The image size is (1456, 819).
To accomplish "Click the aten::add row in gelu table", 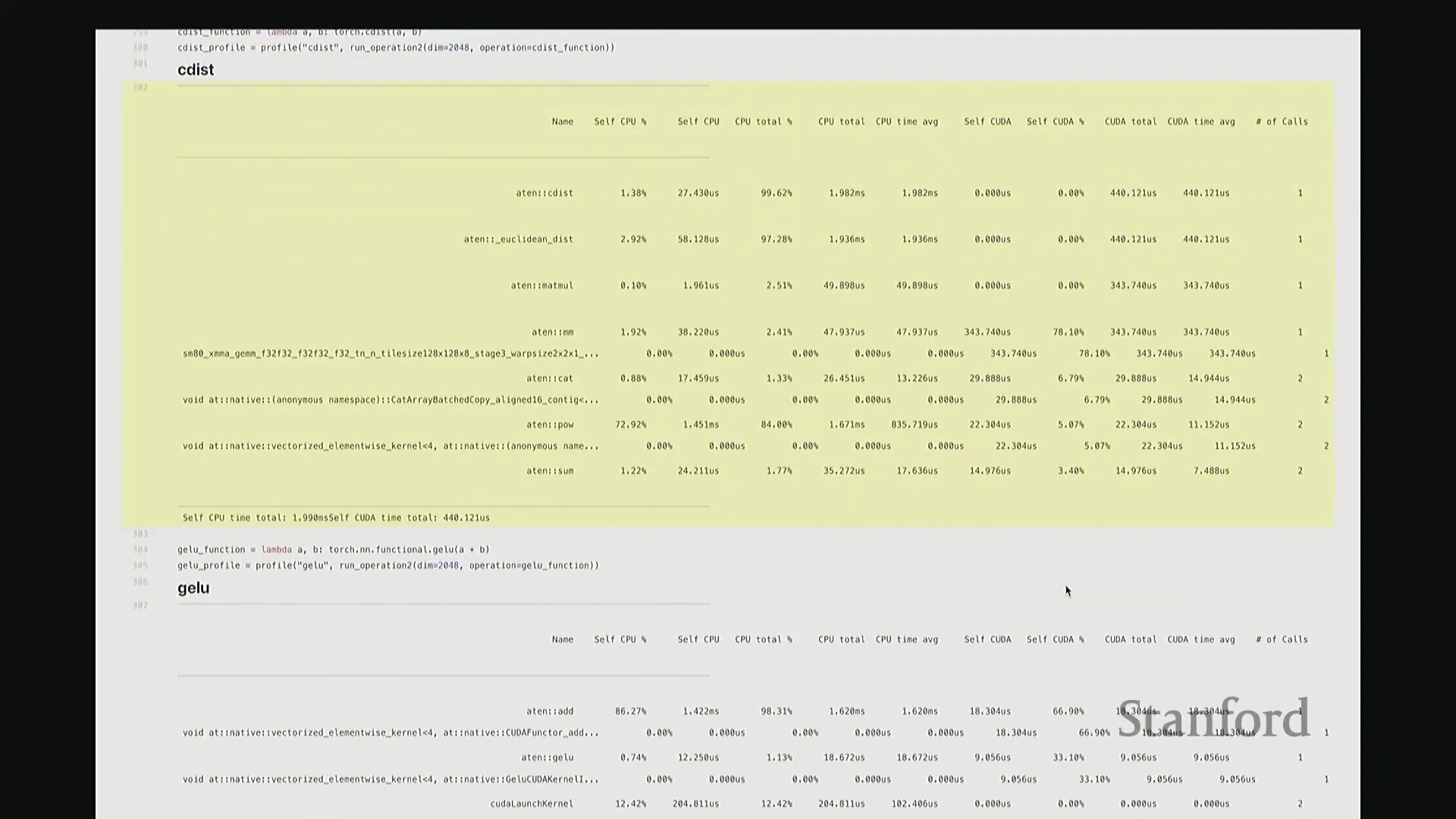I will pyautogui.click(x=550, y=711).
